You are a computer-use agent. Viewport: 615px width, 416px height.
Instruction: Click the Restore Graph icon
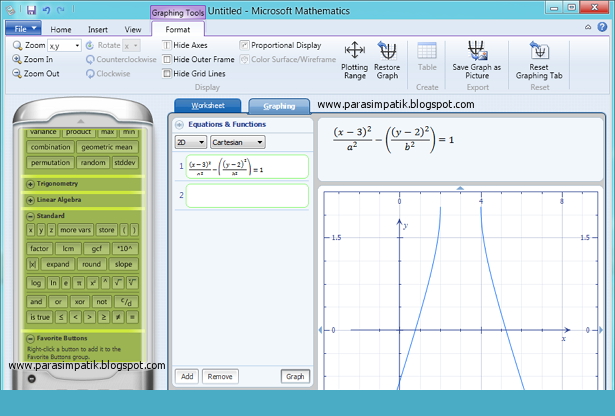pyautogui.click(x=387, y=60)
